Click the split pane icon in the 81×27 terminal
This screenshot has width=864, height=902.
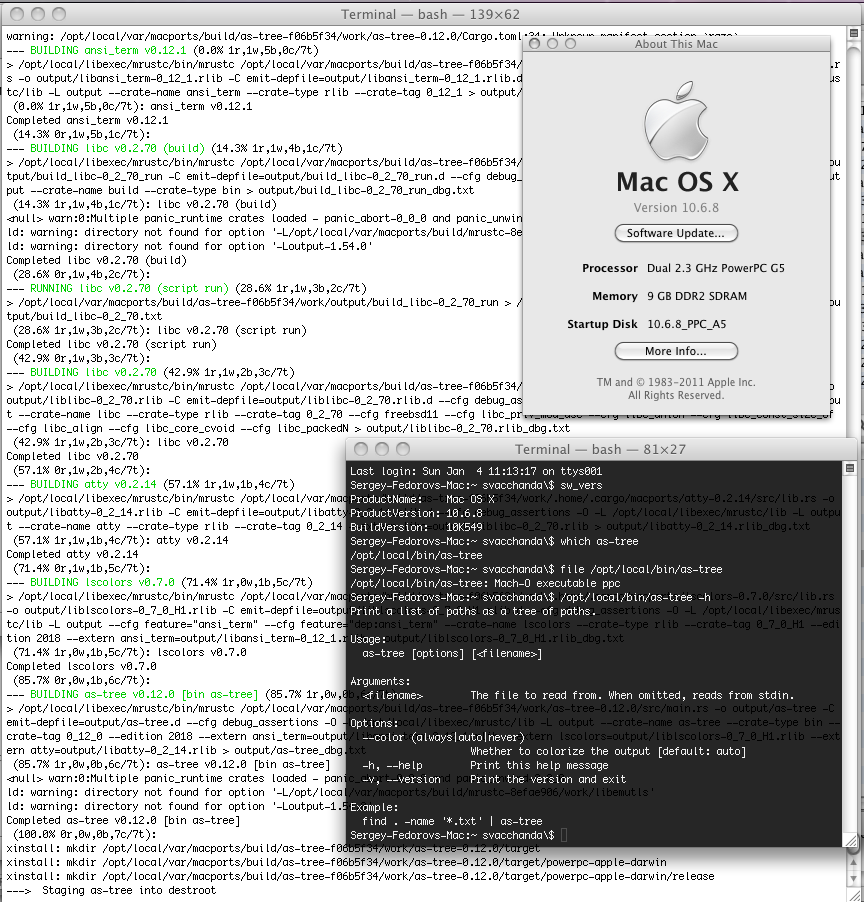[850, 468]
